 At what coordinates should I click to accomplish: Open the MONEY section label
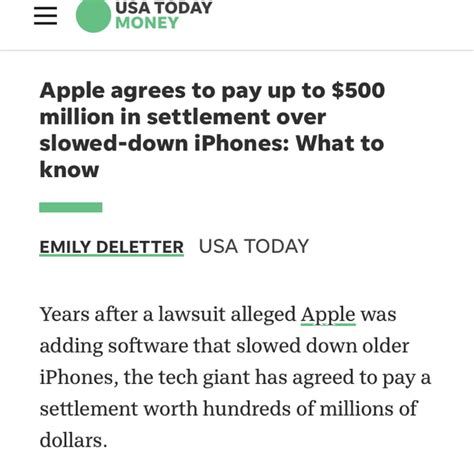[x=147, y=23]
